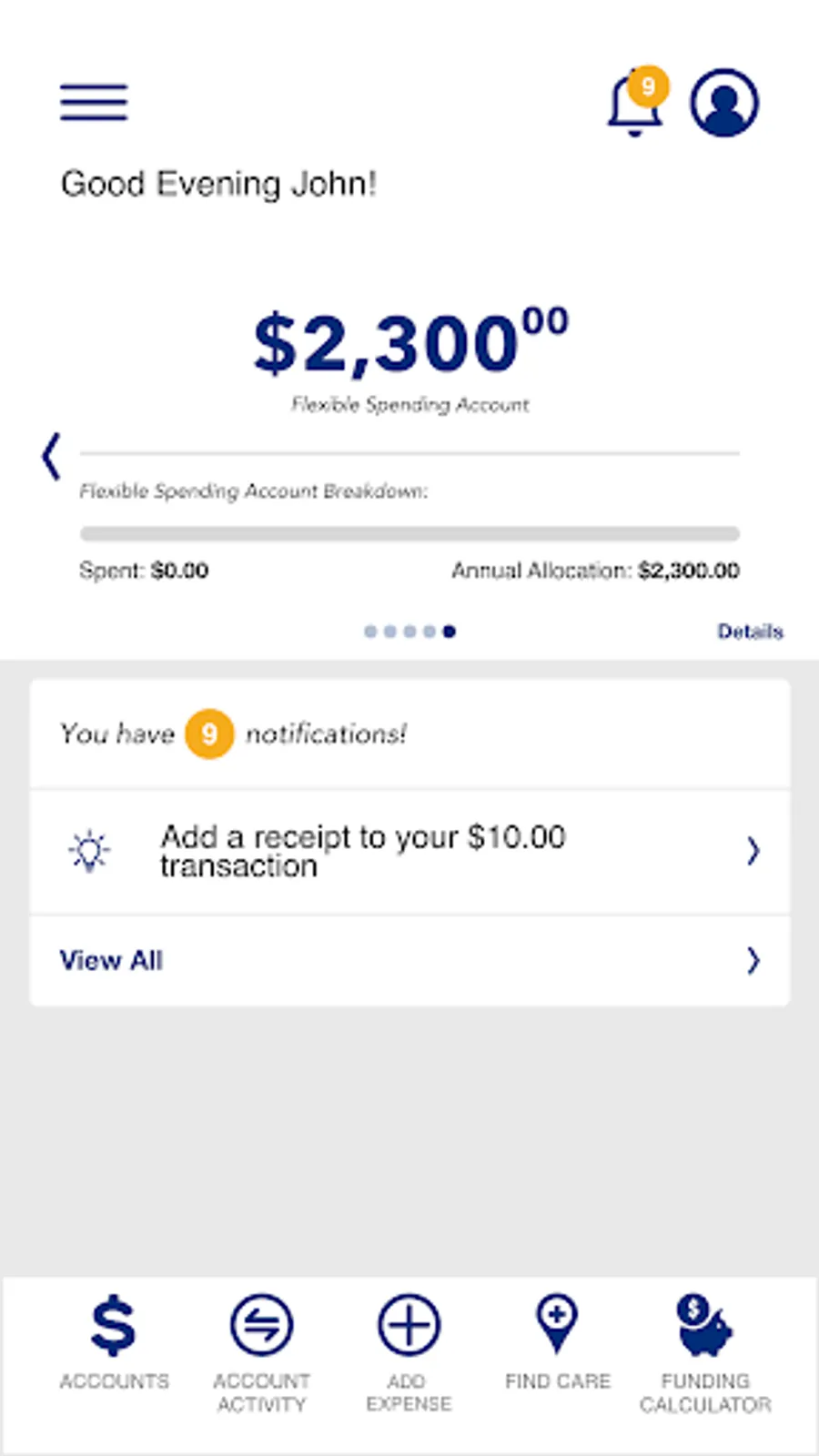Expand the View All chevron arrow

tap(753, 960)
